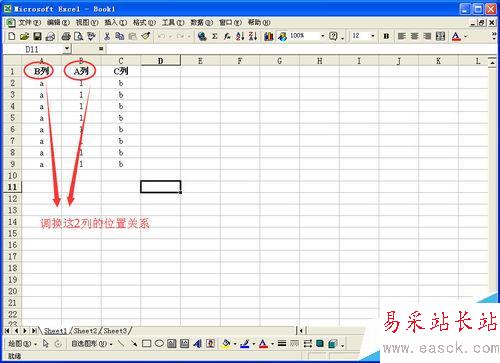
Task: Open the Zoom 100% dropdown
Action: click(x=322, y=36)
